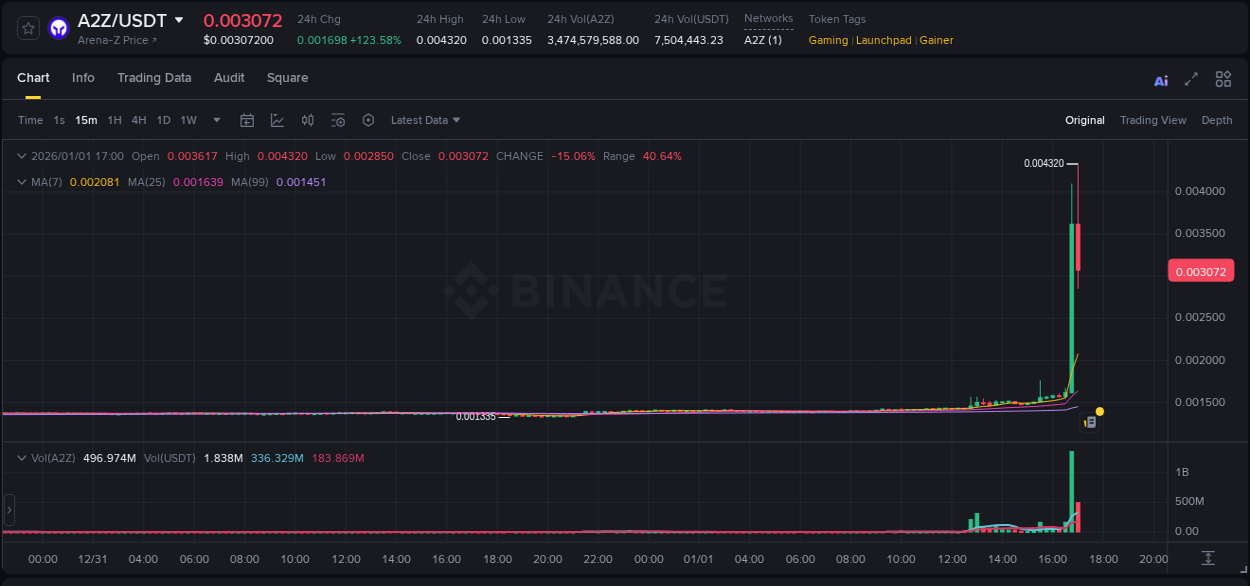This screenshot has height=586, width=1250.
Task: Select the chart style line icon
Action: tap(277, 120)
